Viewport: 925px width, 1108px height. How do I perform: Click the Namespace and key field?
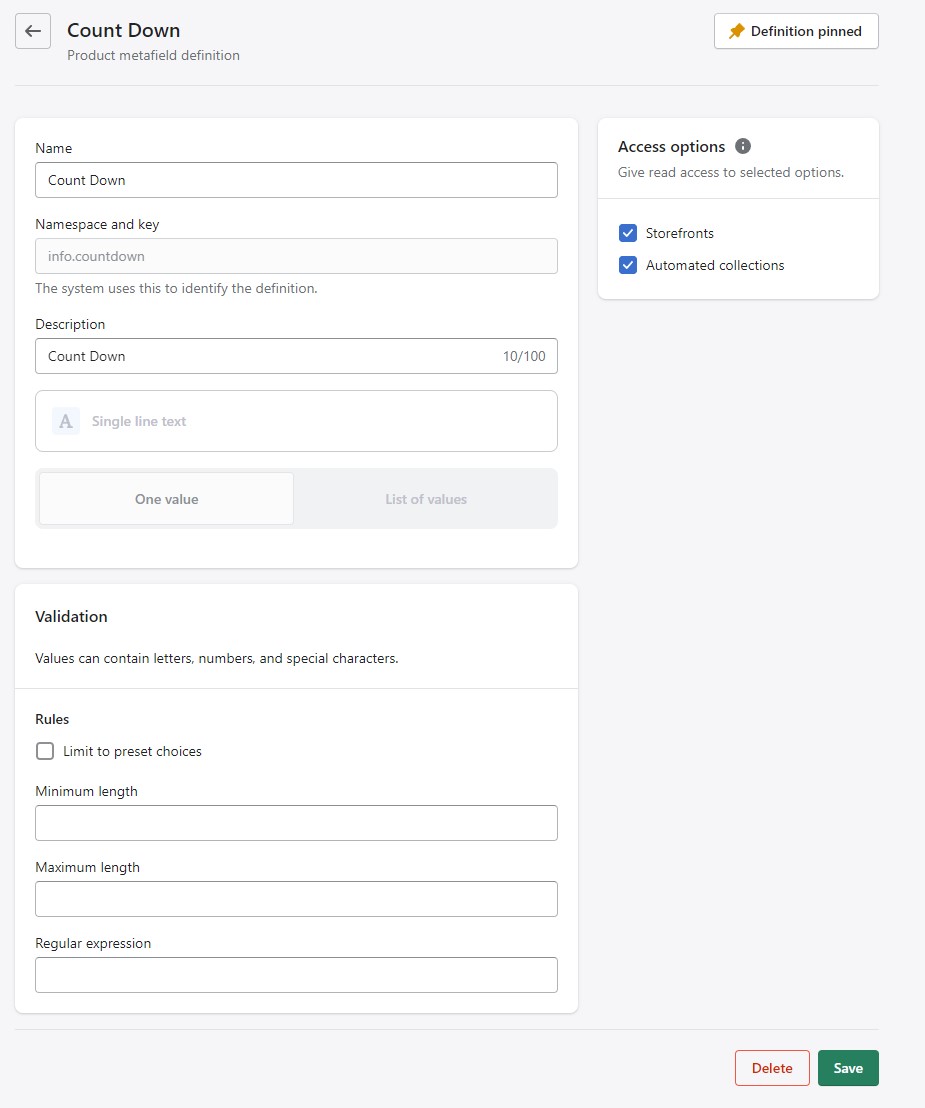point(296,256)
